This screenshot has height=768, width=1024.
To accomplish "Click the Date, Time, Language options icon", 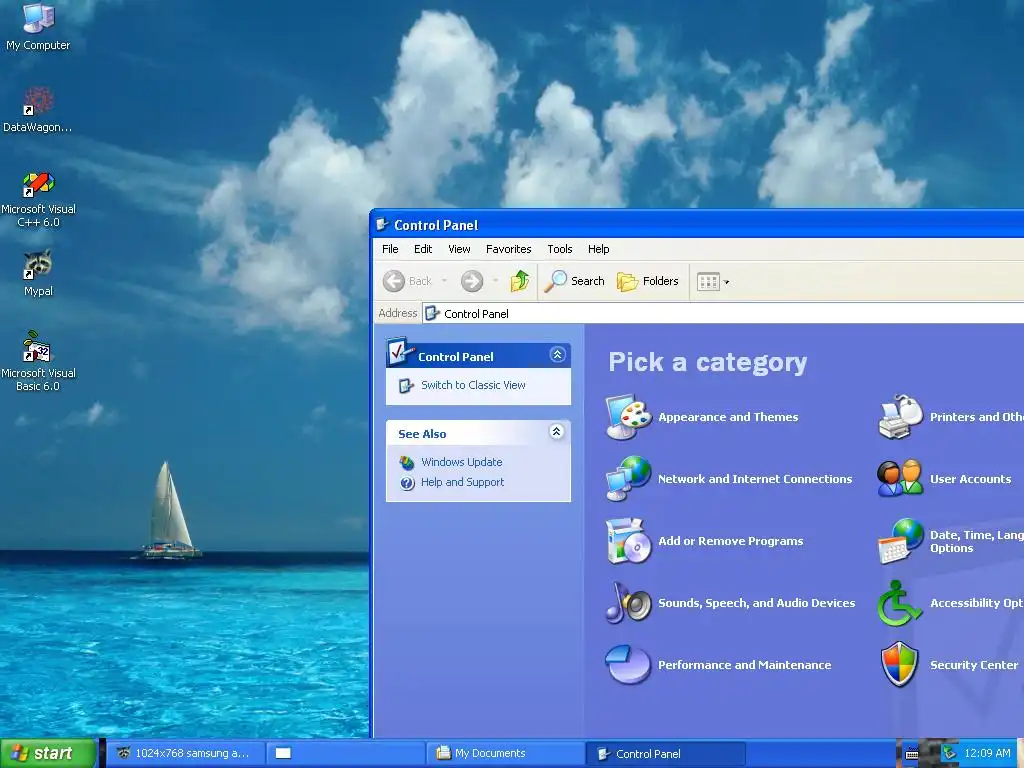I will tap(901, 541).
